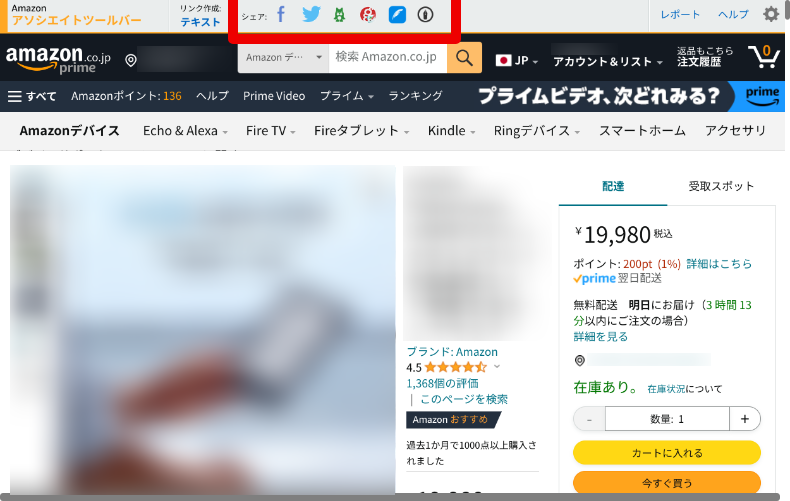This screenshot has width=790, height=501.
Task: Click the プライムビデオ、次どれみる? banner
Action: tap(599, 96)
